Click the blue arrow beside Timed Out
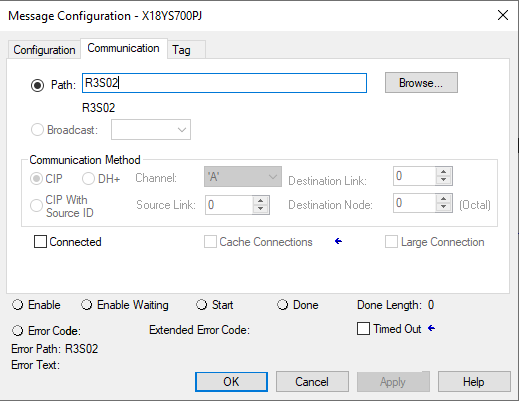The width and height of the screenshot is (519, 401). [431, 328]
